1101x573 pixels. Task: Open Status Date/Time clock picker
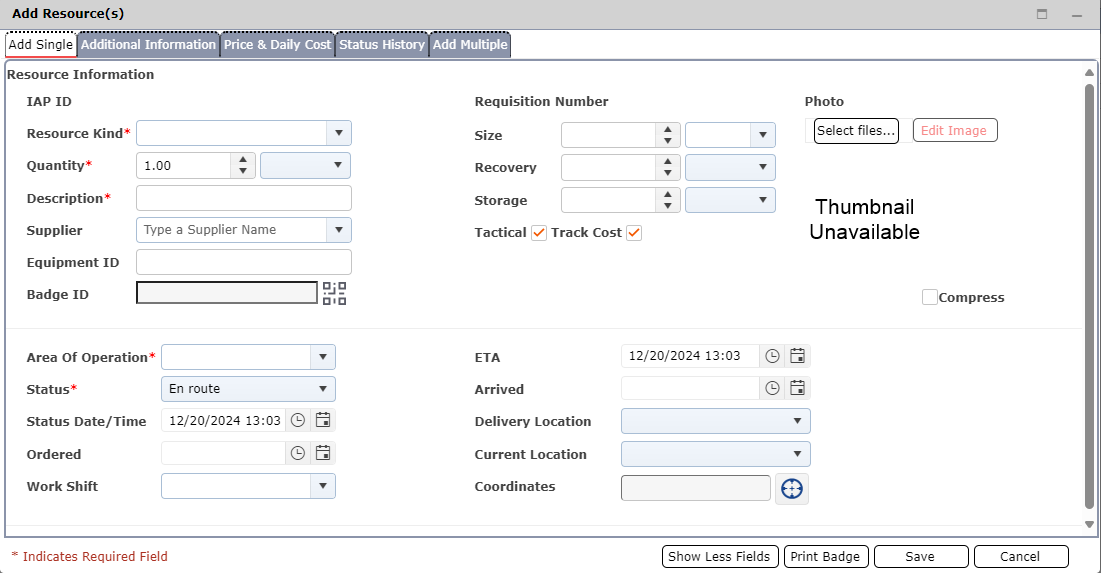tap(298, 421)
